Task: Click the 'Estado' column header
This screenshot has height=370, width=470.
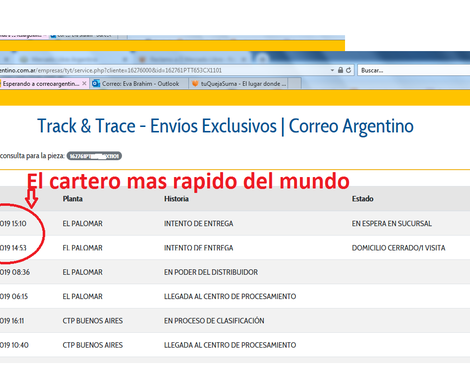Action: [x=363, y=199]
